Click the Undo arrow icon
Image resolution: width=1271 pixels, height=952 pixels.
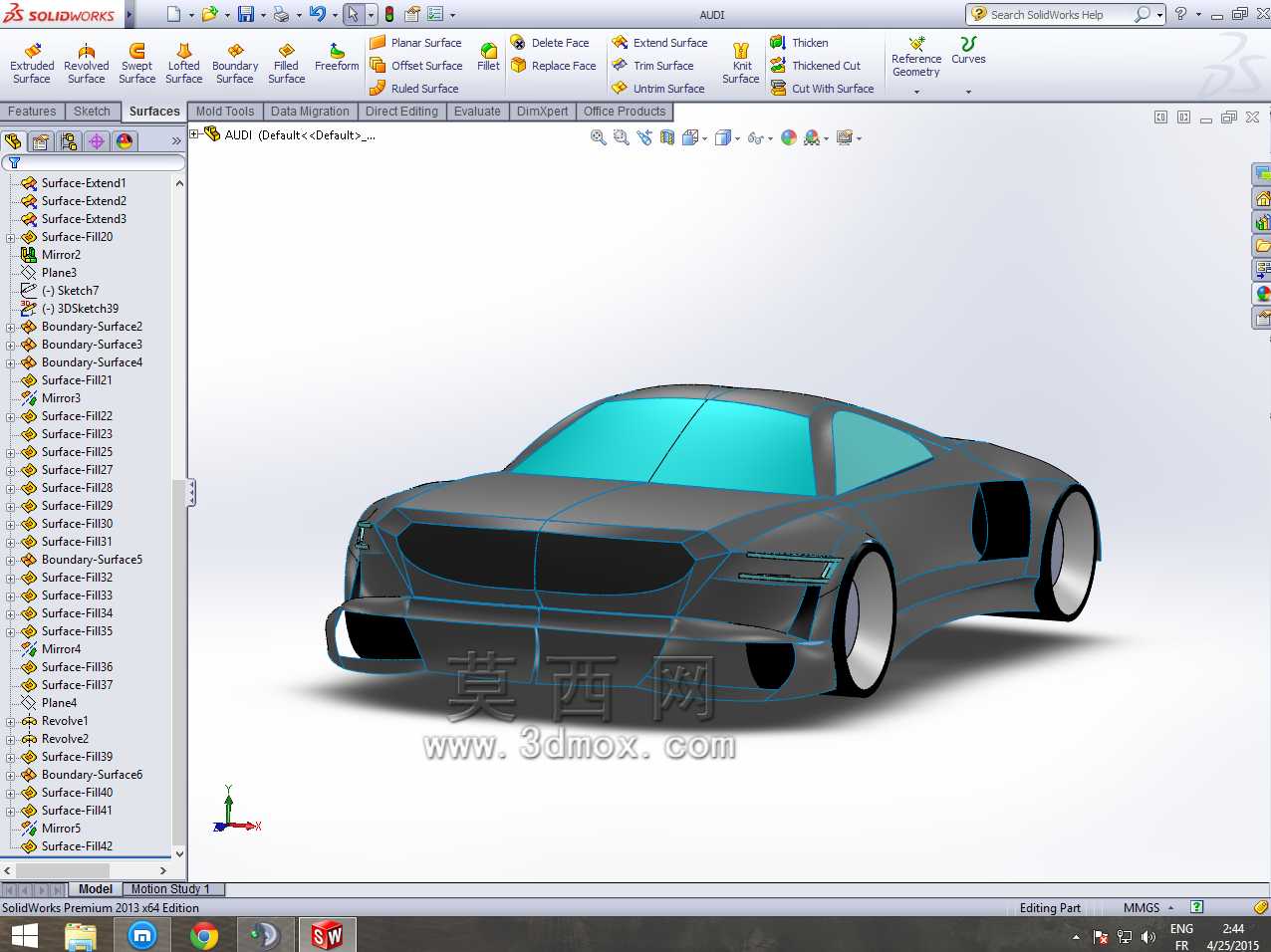(x=317, y=14)
